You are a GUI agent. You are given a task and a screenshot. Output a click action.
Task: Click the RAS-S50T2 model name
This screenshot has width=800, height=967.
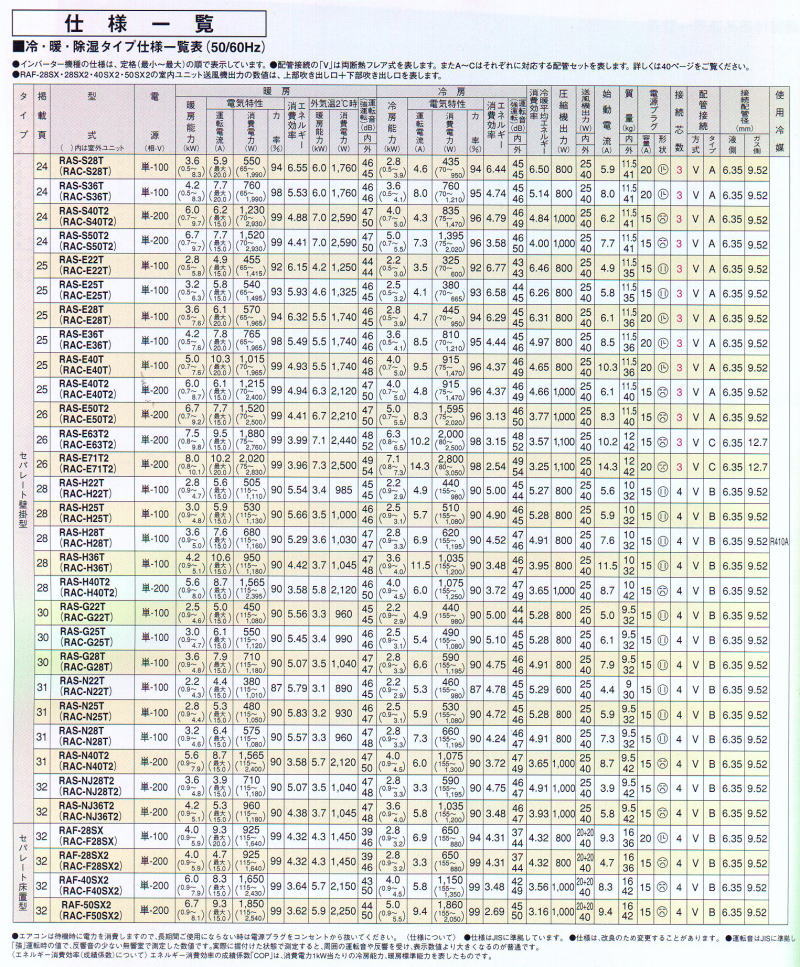[84, 236]
